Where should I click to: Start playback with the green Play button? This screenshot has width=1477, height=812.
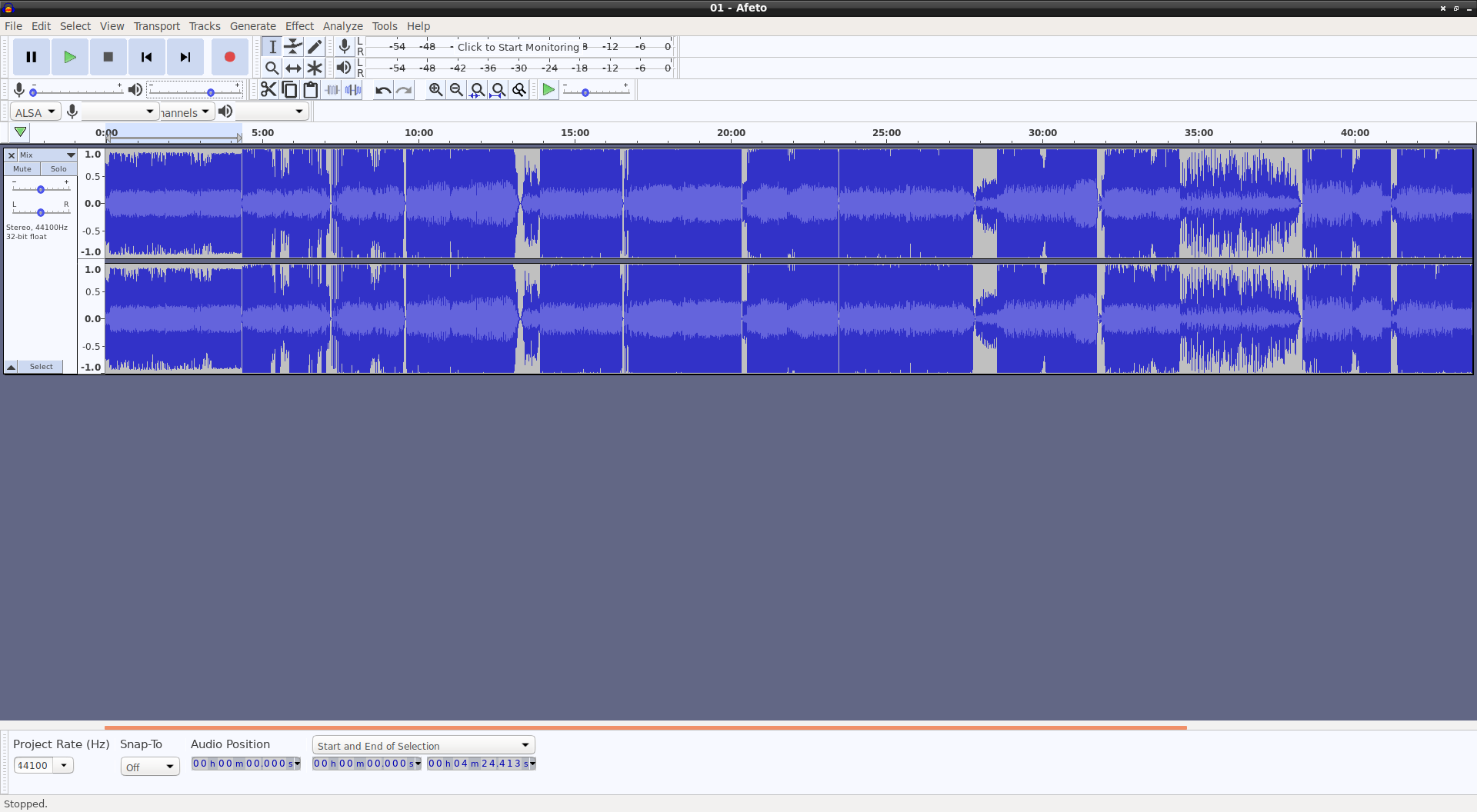coord(70,57)
